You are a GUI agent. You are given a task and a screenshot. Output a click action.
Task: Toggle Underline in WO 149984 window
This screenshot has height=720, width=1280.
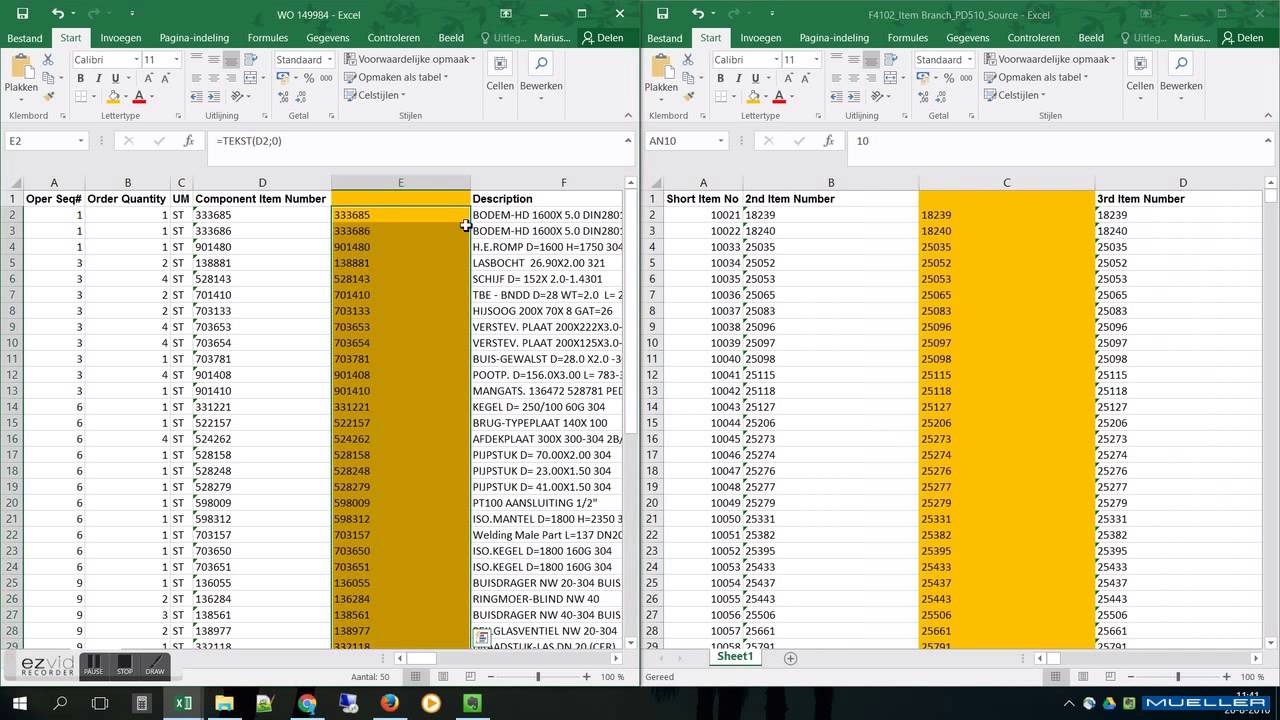pyautogui.click(x=115, y=78)
